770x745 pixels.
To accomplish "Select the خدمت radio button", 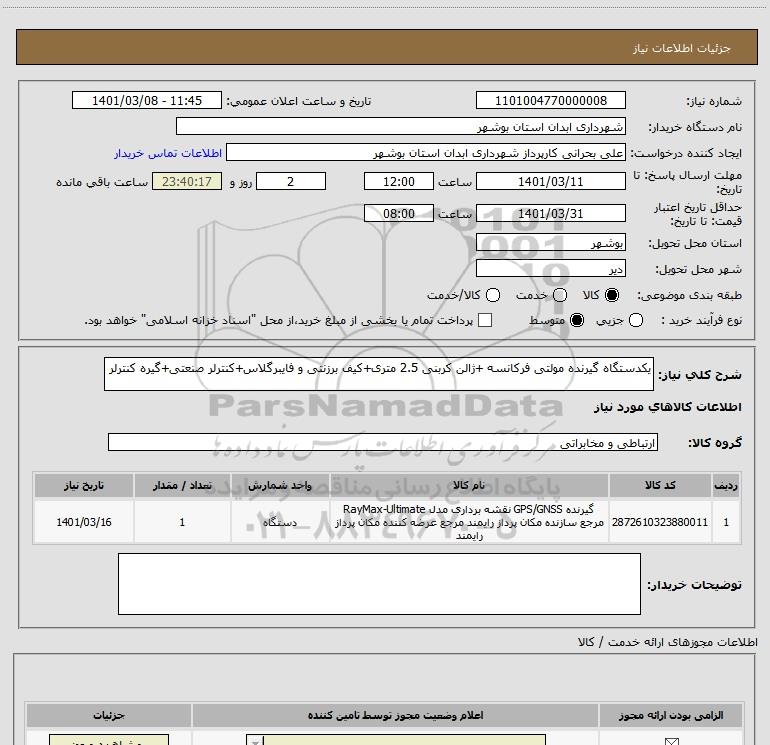I will pos(560,295).
